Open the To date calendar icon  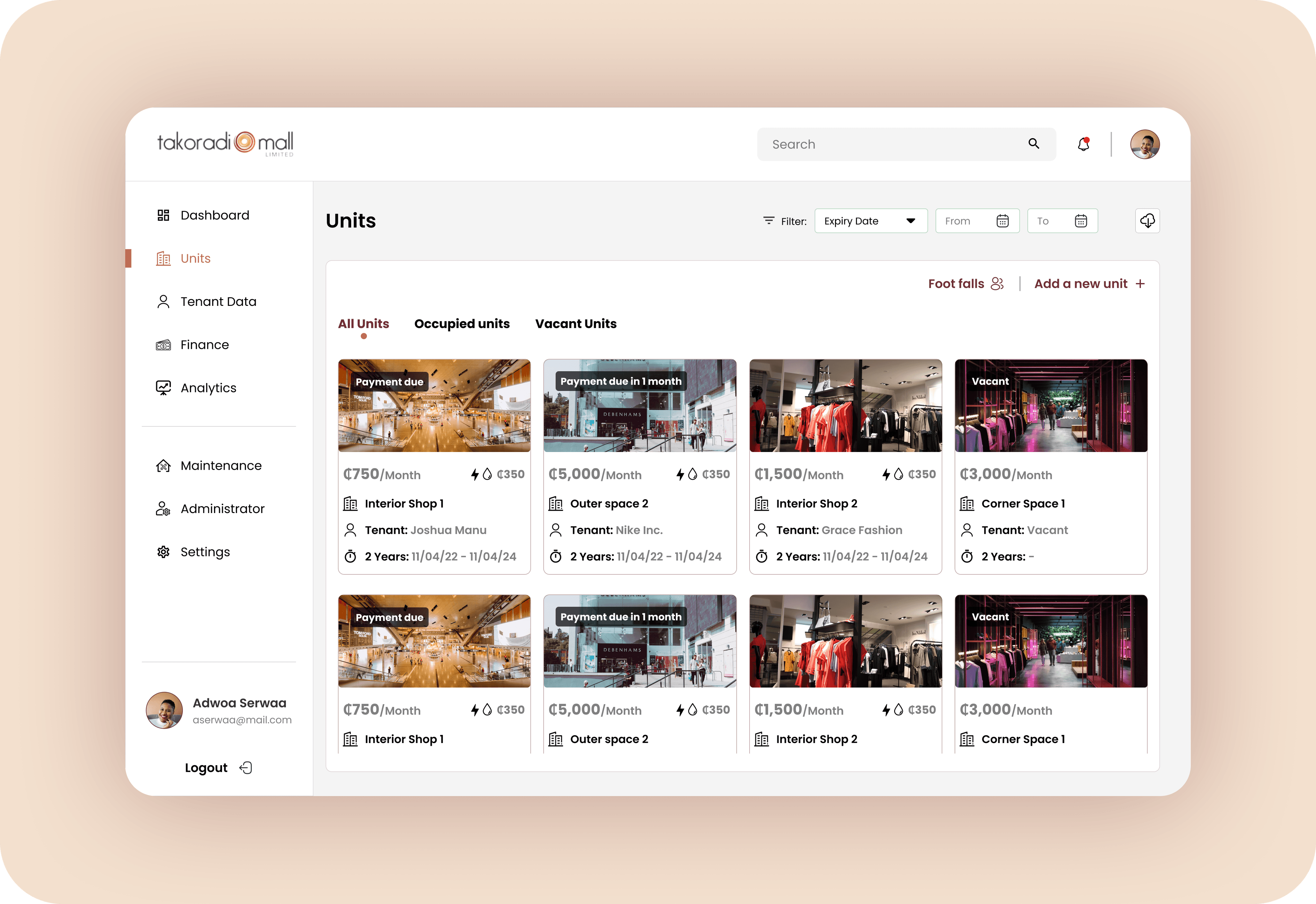click(1080, 221)
